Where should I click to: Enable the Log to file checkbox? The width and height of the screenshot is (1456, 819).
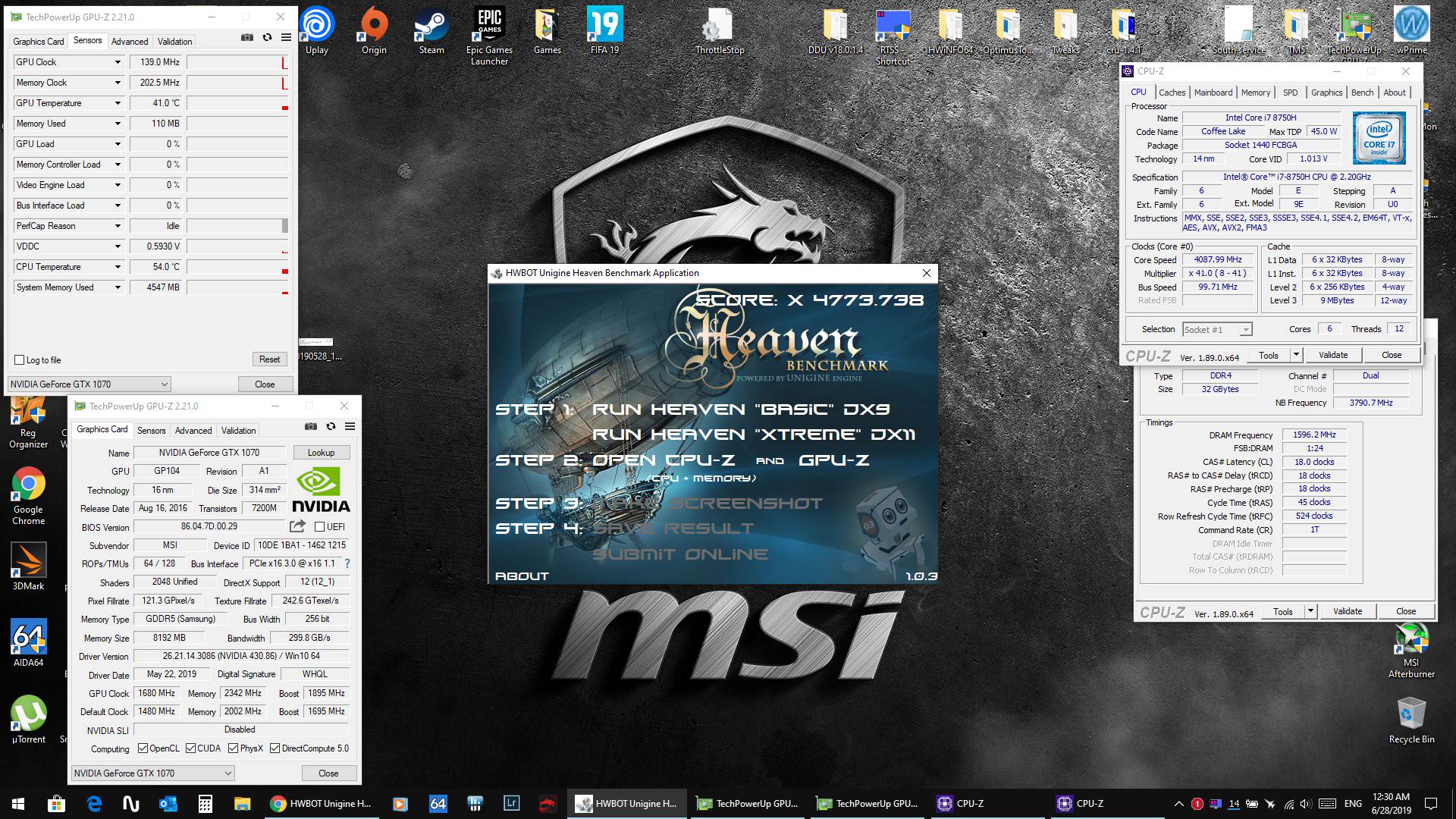point(20,360)
